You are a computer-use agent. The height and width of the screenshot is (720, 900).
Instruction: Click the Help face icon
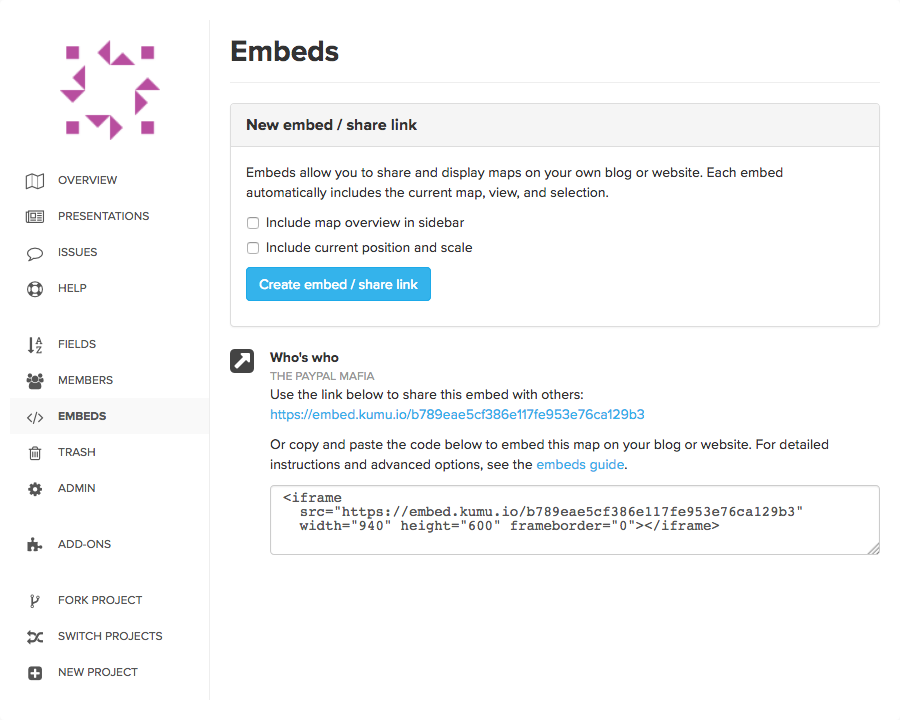pyautogui.click(x=34, y=288)
